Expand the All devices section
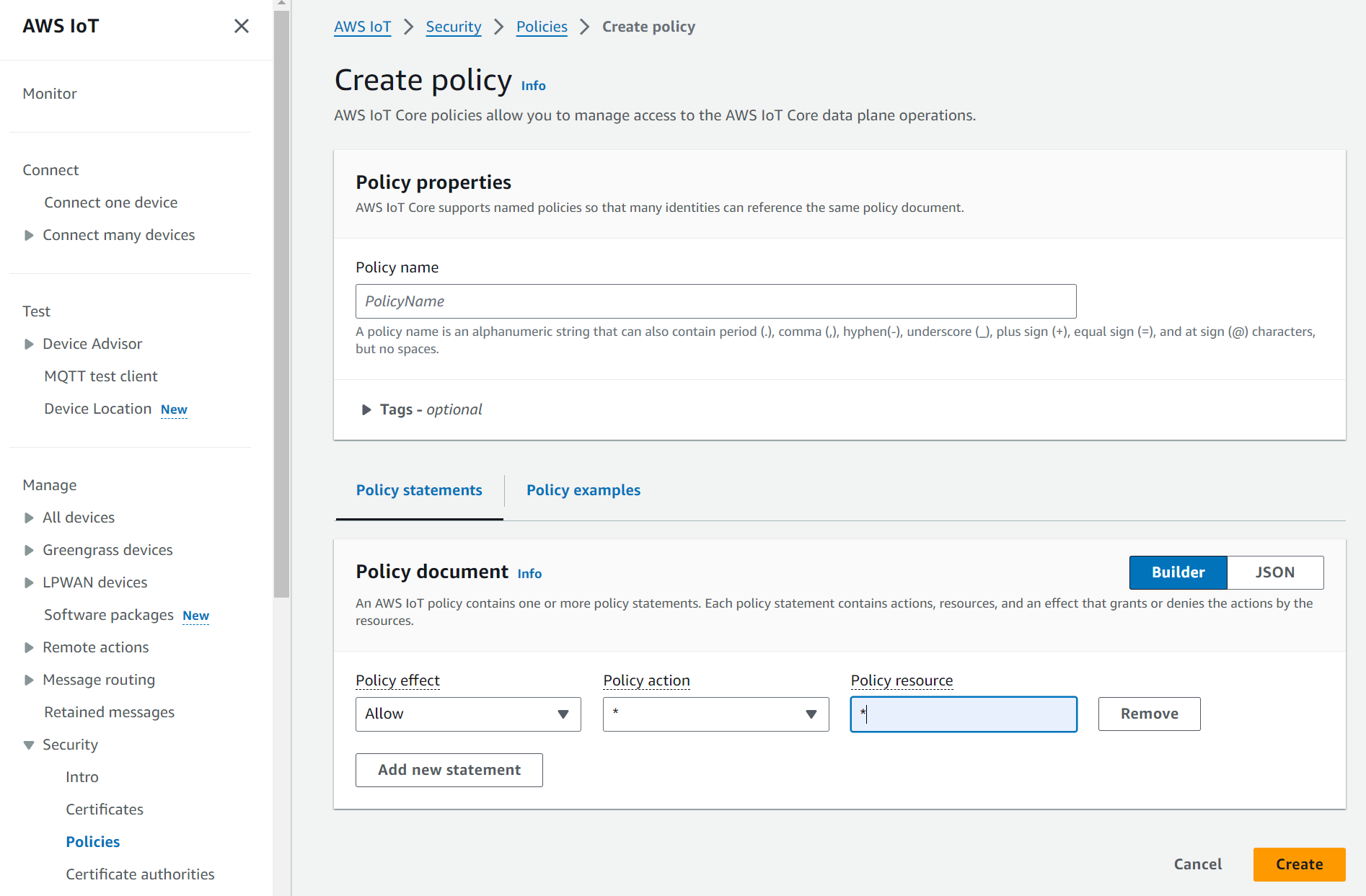 [29, 518]
